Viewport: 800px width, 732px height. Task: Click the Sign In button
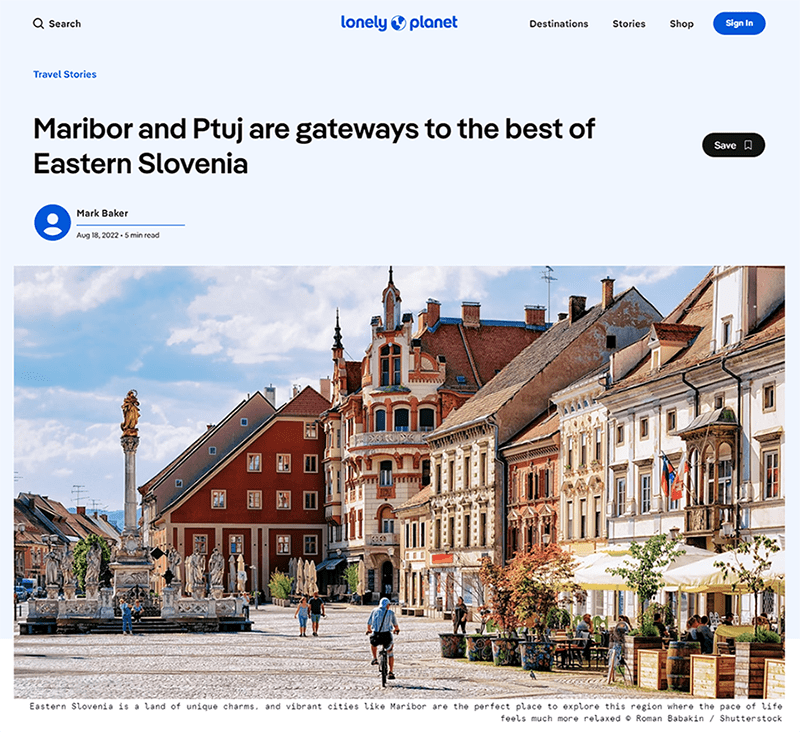click(x=739, y=23)
